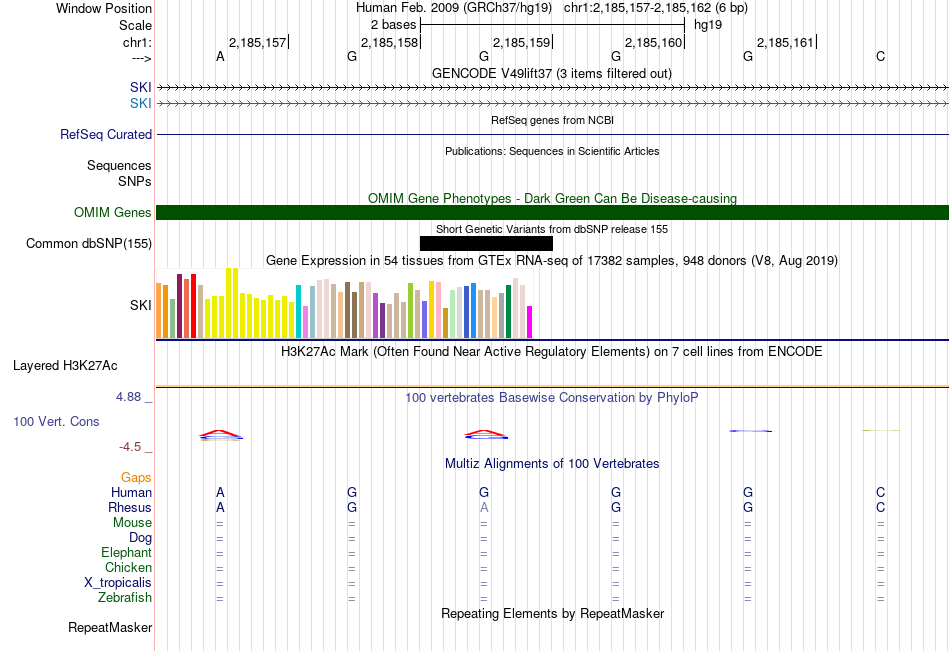Click base A in the Human alignment row
Image resolution: width=950 pixels, height=651 pixels.
pos(220,492)
